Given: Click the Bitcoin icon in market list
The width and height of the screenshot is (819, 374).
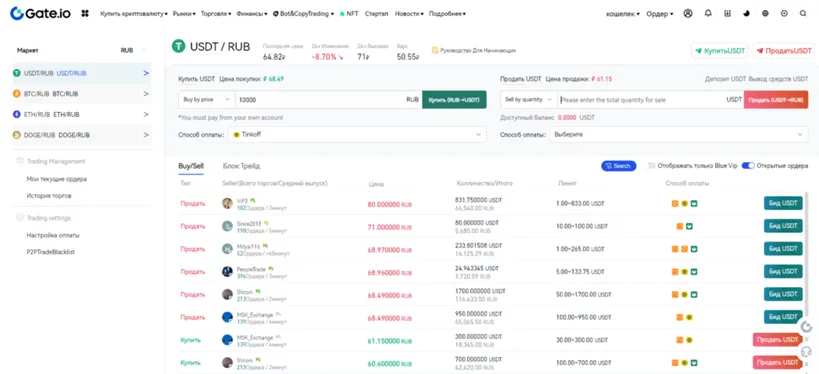Looking at the screenshot, I should coord(17,94).
